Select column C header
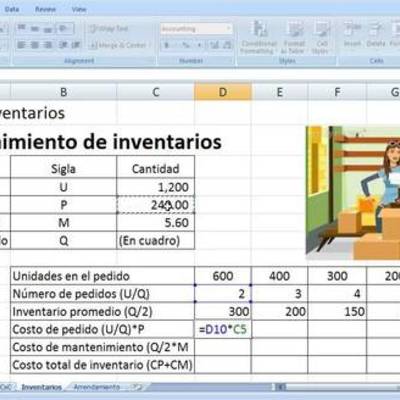The image size is (400, 400). coord(156,92)
